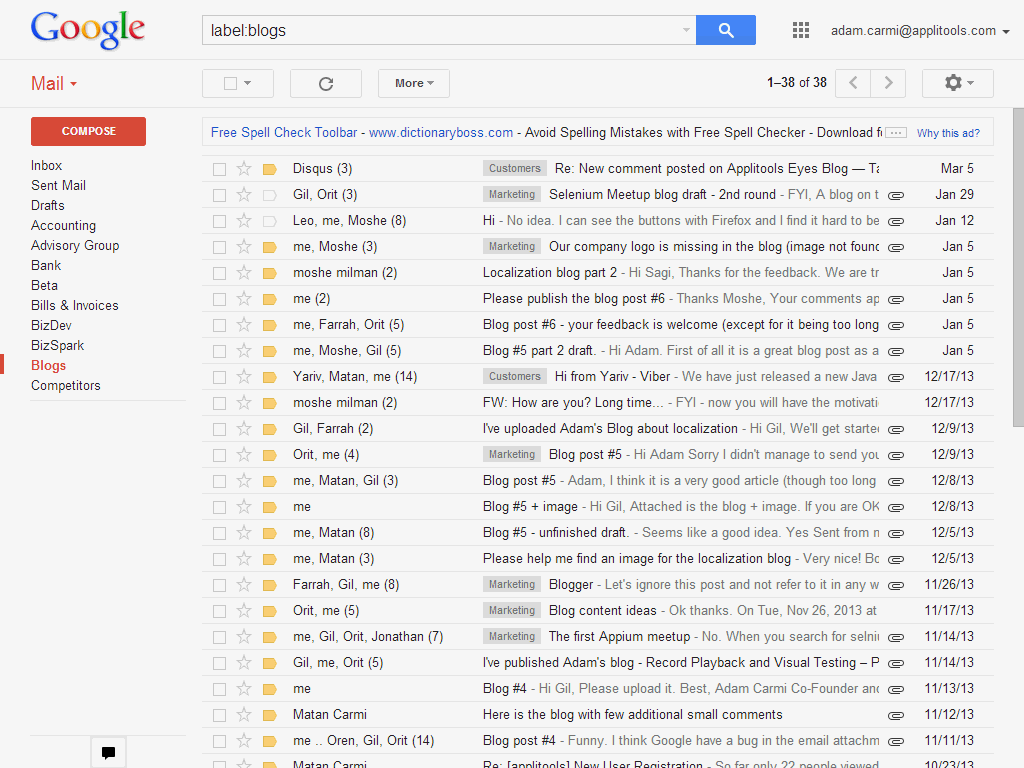Open the BizSpark label
The image size is (1024, 768).
click(57, 345)
